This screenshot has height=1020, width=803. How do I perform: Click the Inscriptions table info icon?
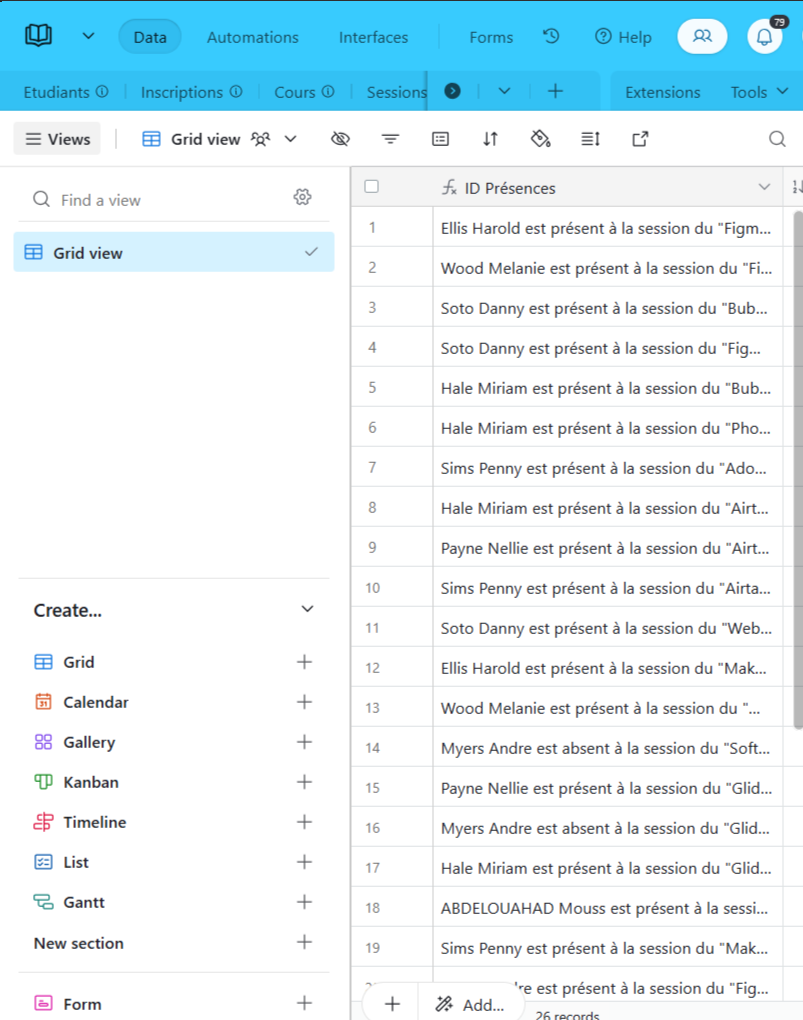click(236, 92)
